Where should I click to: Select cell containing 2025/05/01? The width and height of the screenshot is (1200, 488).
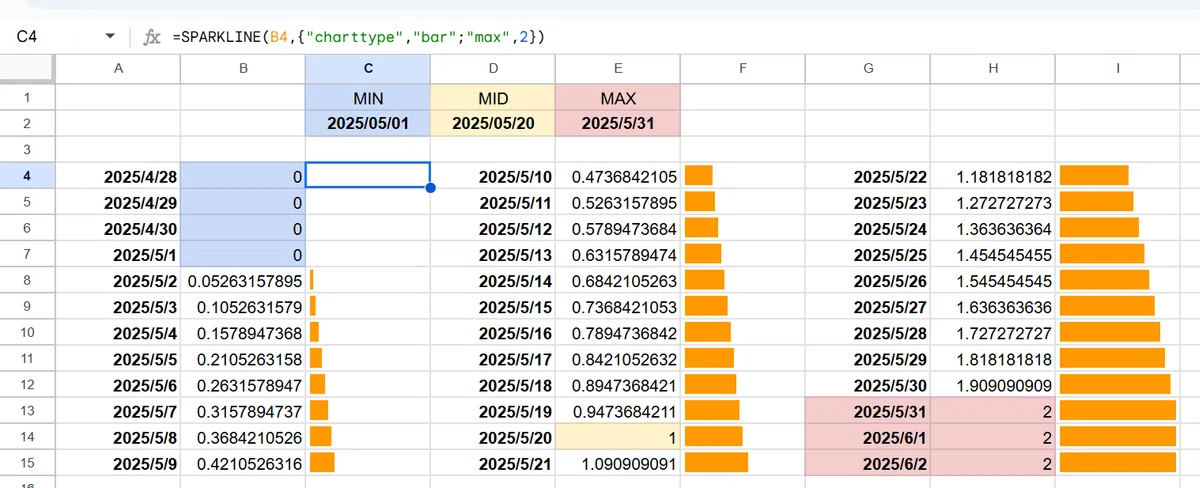pos(368,124)
